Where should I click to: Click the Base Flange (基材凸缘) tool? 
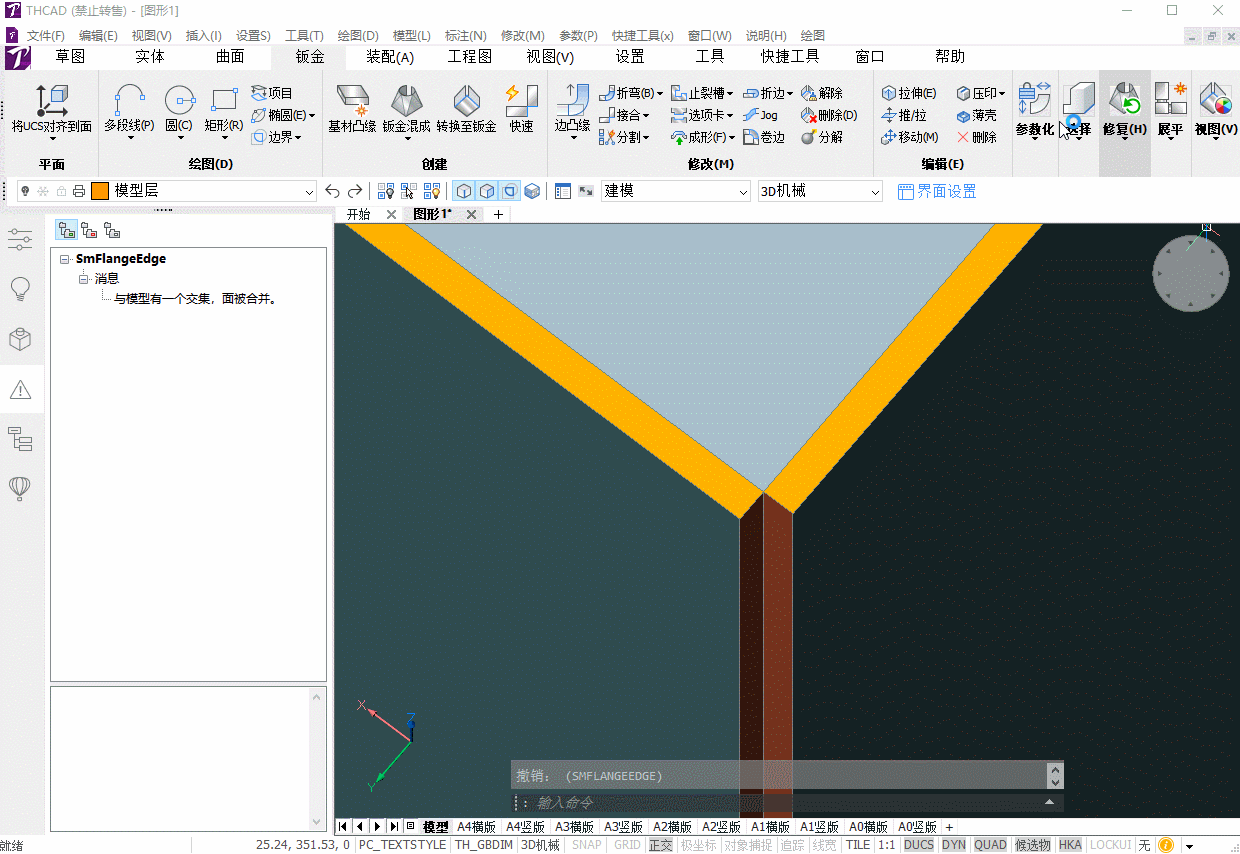(x=352, y=109)
